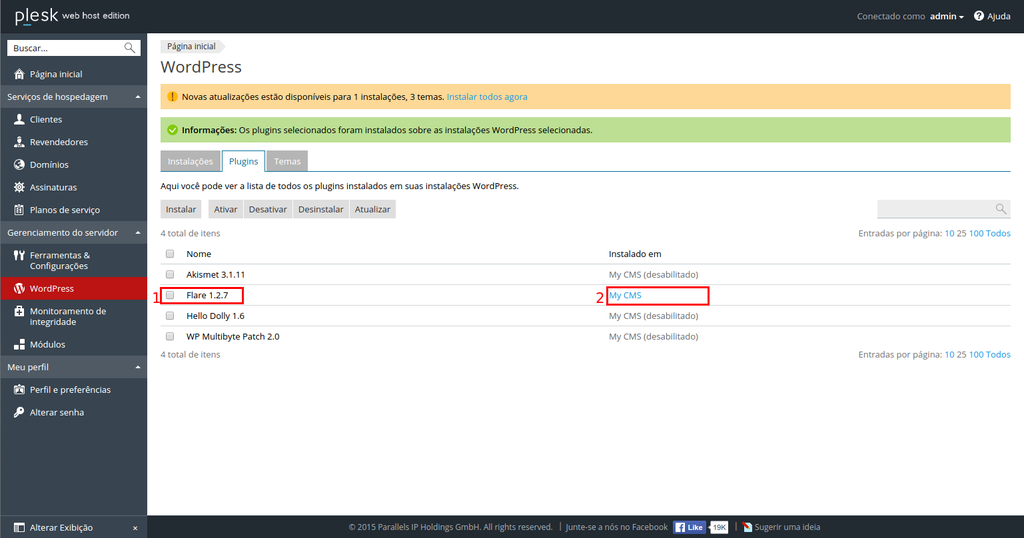Click the magnifier icon in sidebar search

tap(130, 48)
